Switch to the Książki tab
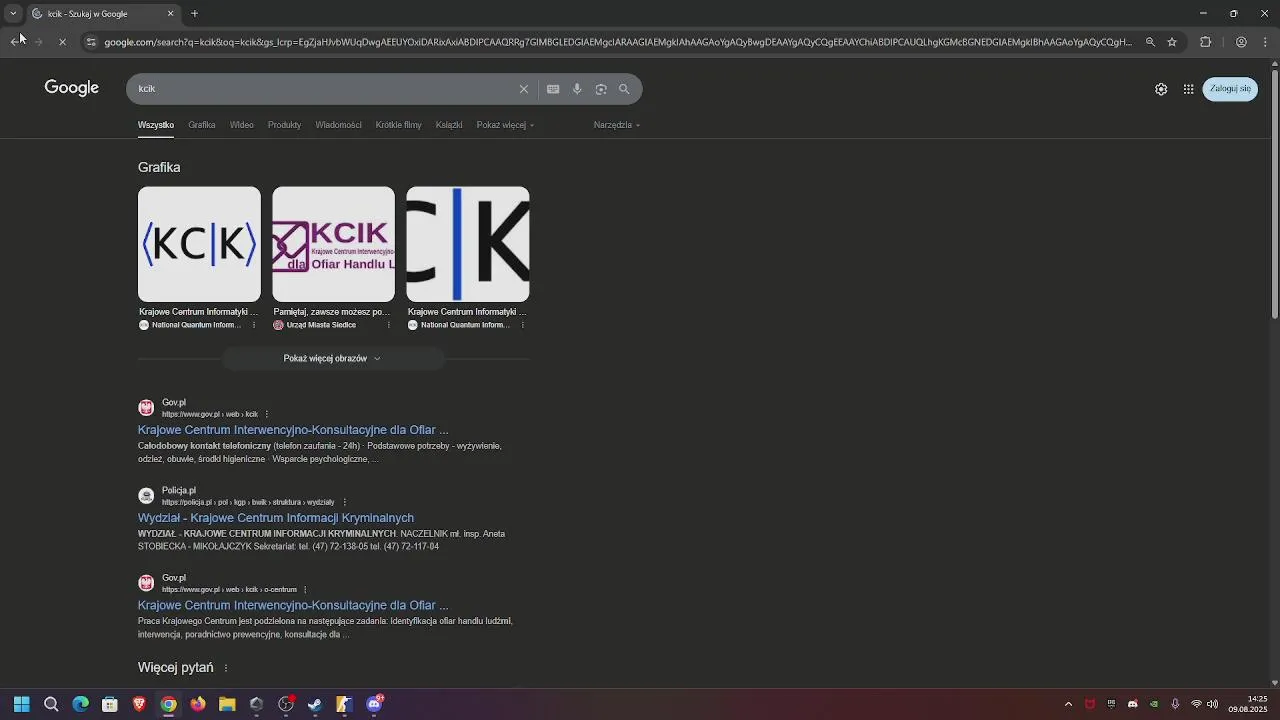This screenshot has height=720, width=1280. pyautogui.click(x=449, y=125)
